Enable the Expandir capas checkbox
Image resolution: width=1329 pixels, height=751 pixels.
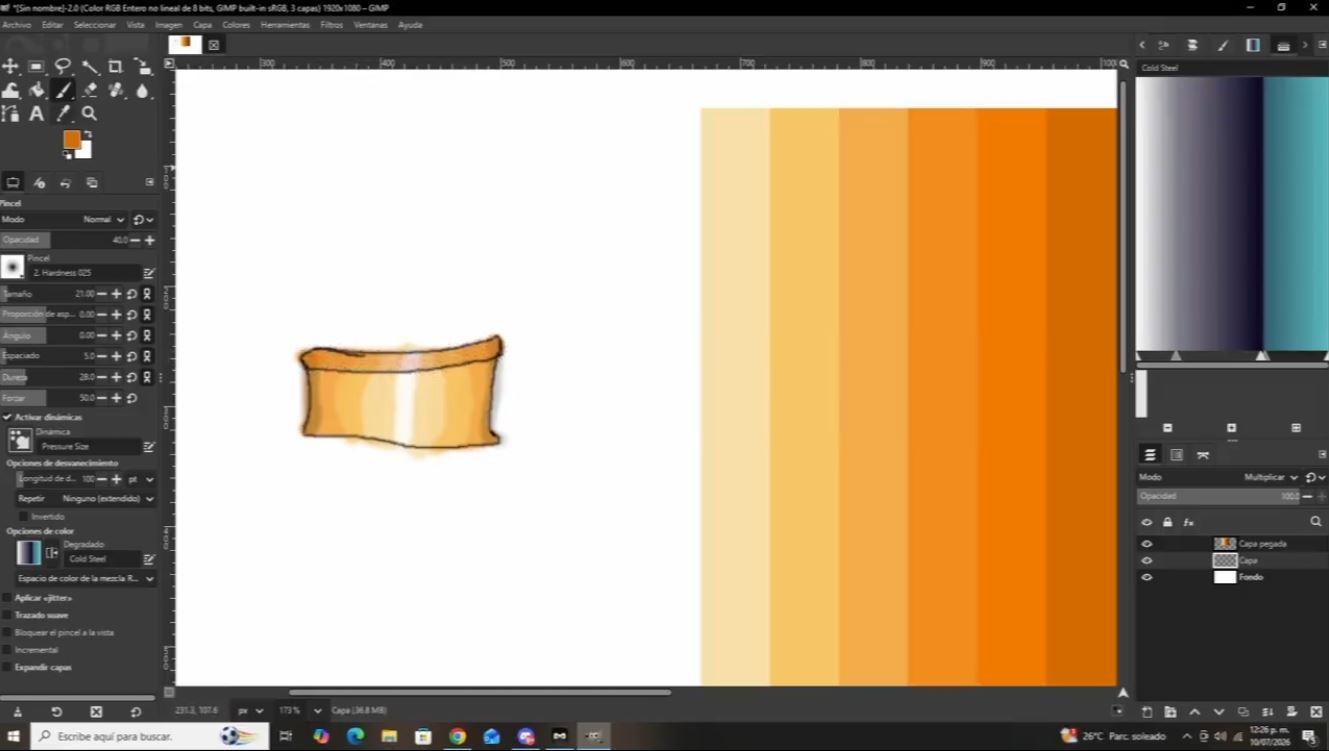pyautogui.click(x=7, y=667)
